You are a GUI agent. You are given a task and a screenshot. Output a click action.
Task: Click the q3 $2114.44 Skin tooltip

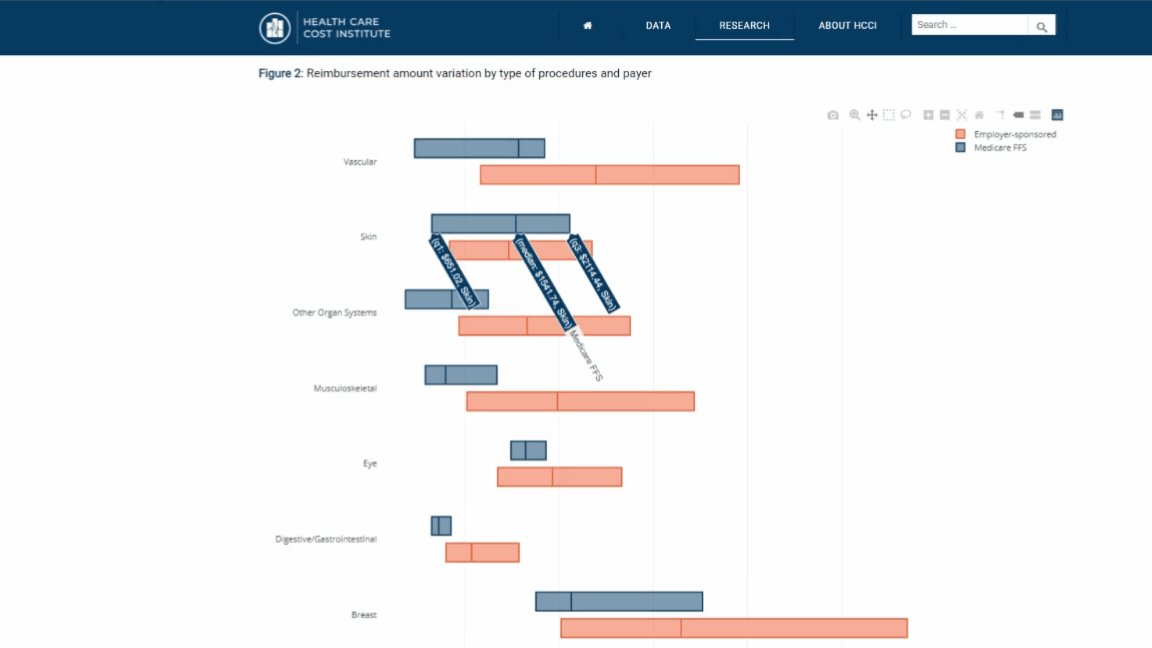[593, 273]
